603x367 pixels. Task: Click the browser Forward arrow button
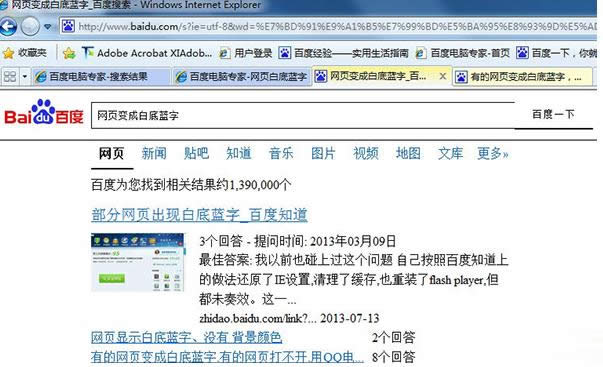click(30, 26)
